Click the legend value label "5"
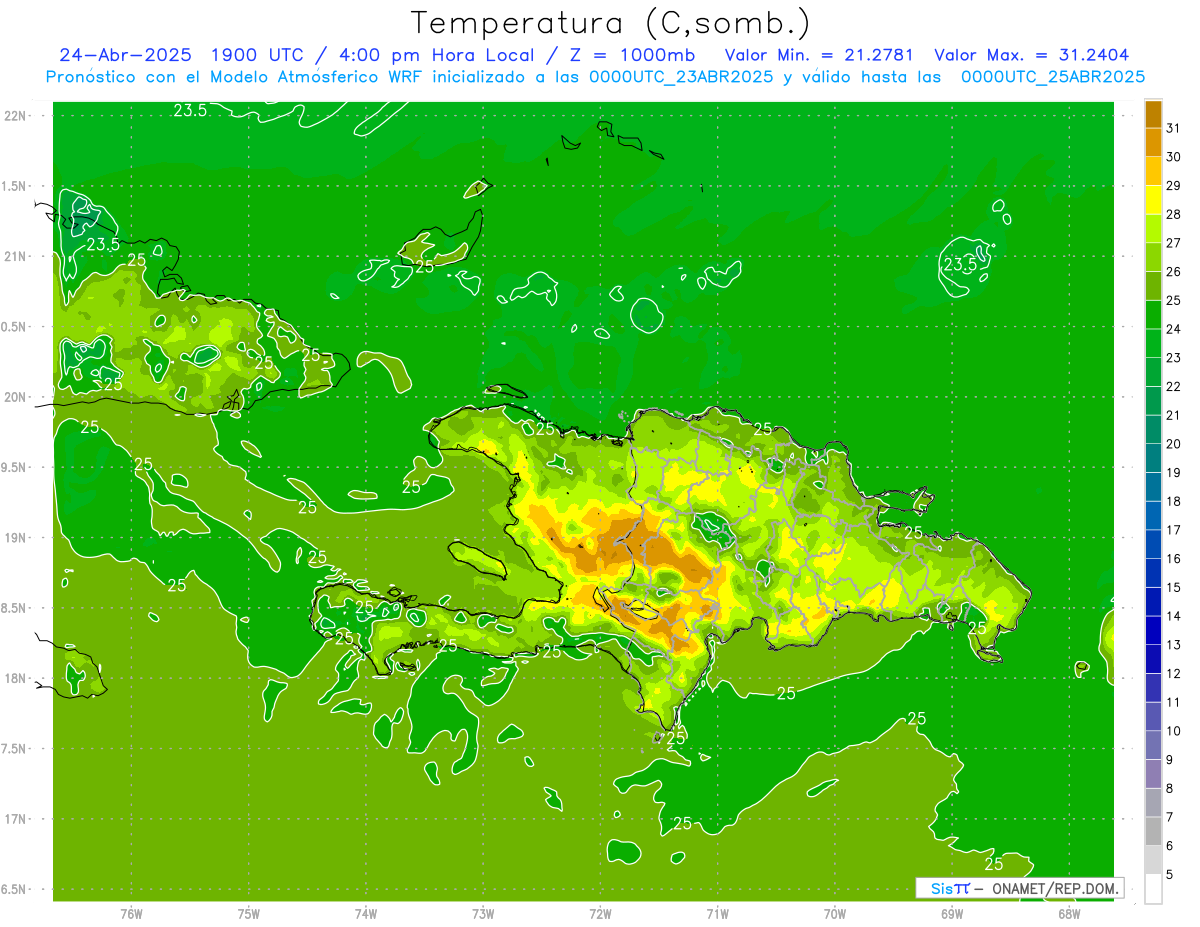Screen dimensions: 1200x927 coord(1170,874)
